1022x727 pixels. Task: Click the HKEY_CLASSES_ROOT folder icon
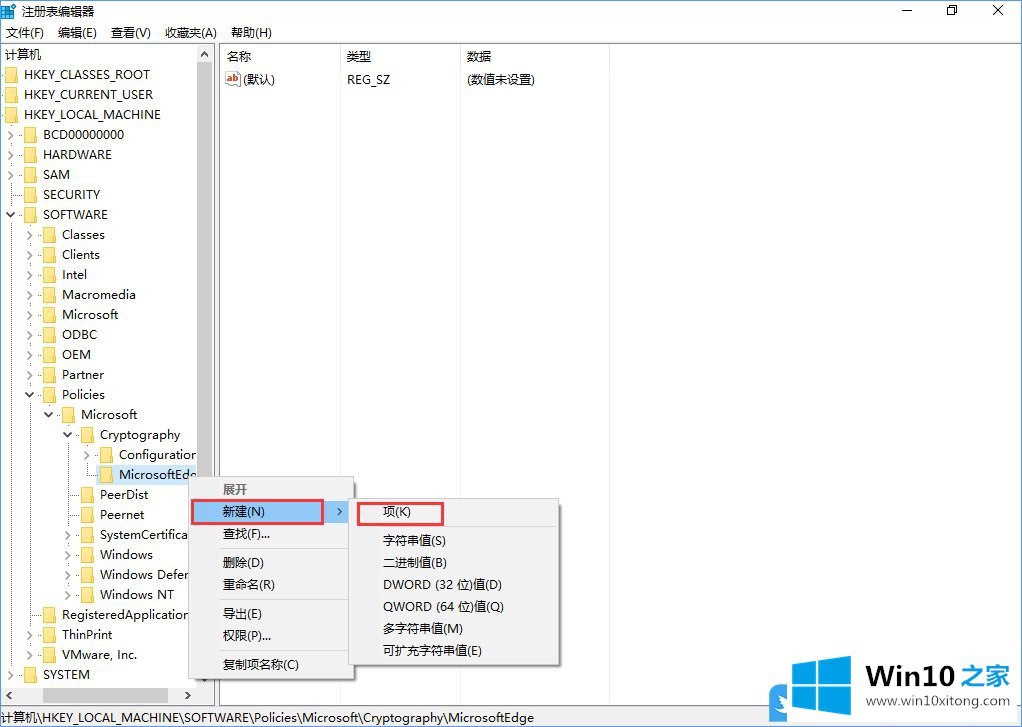(x=11, y=75)
